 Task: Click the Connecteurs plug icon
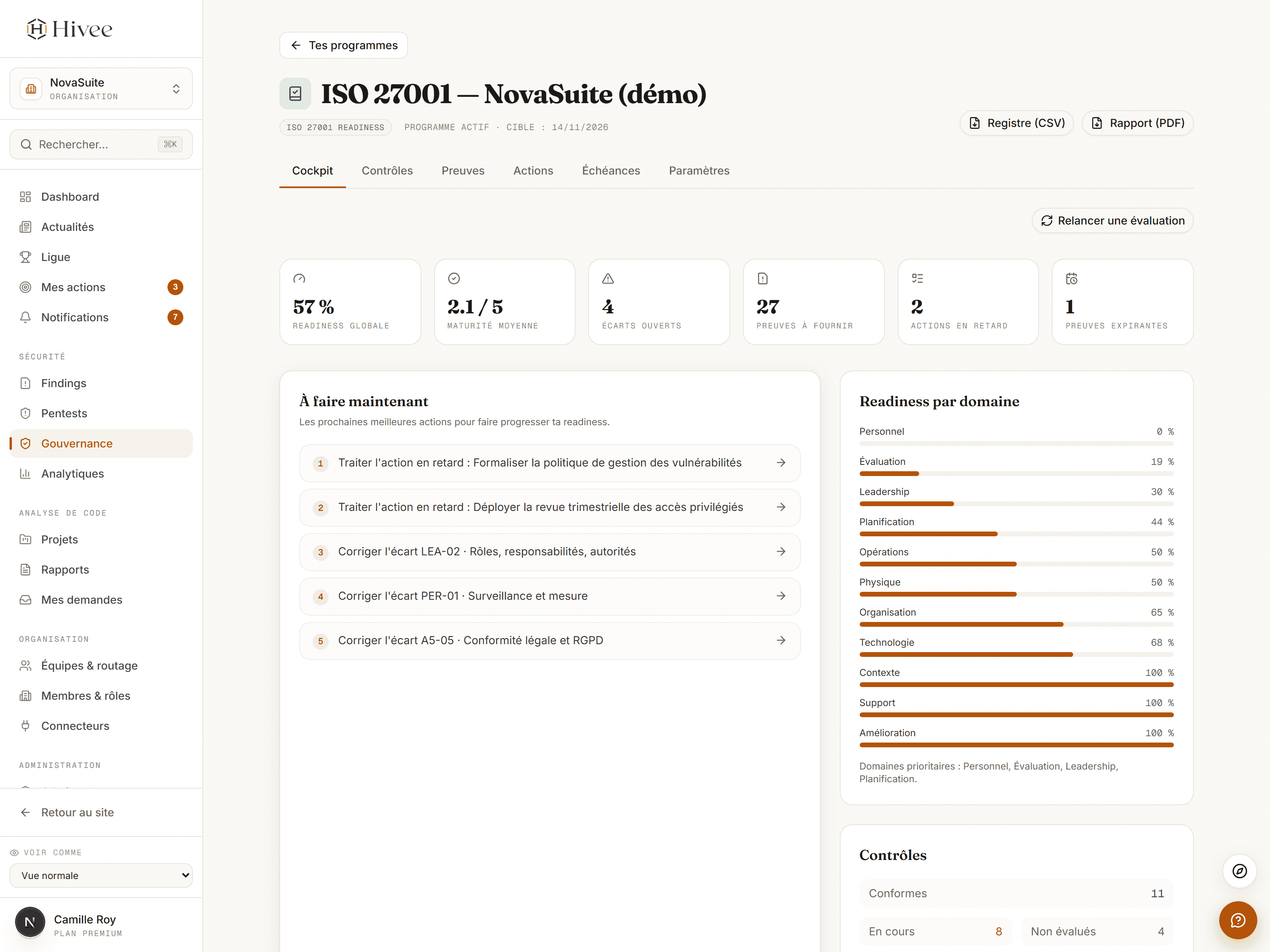pyautogui.click(x=25, y=726)
